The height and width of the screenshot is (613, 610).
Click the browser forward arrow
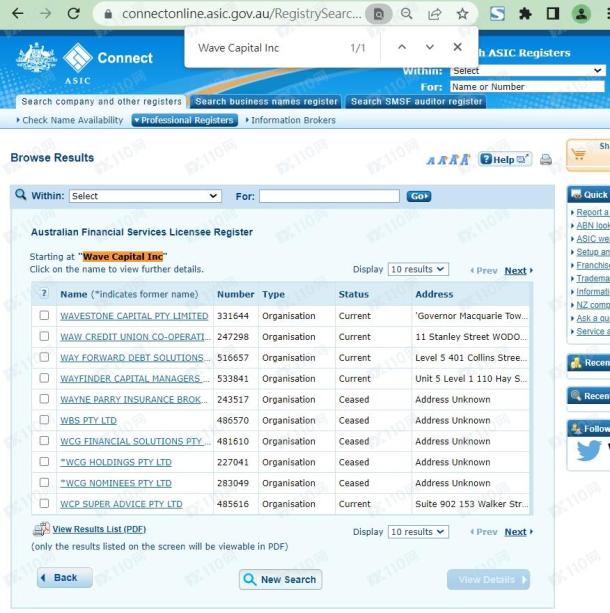pos(46,14)
